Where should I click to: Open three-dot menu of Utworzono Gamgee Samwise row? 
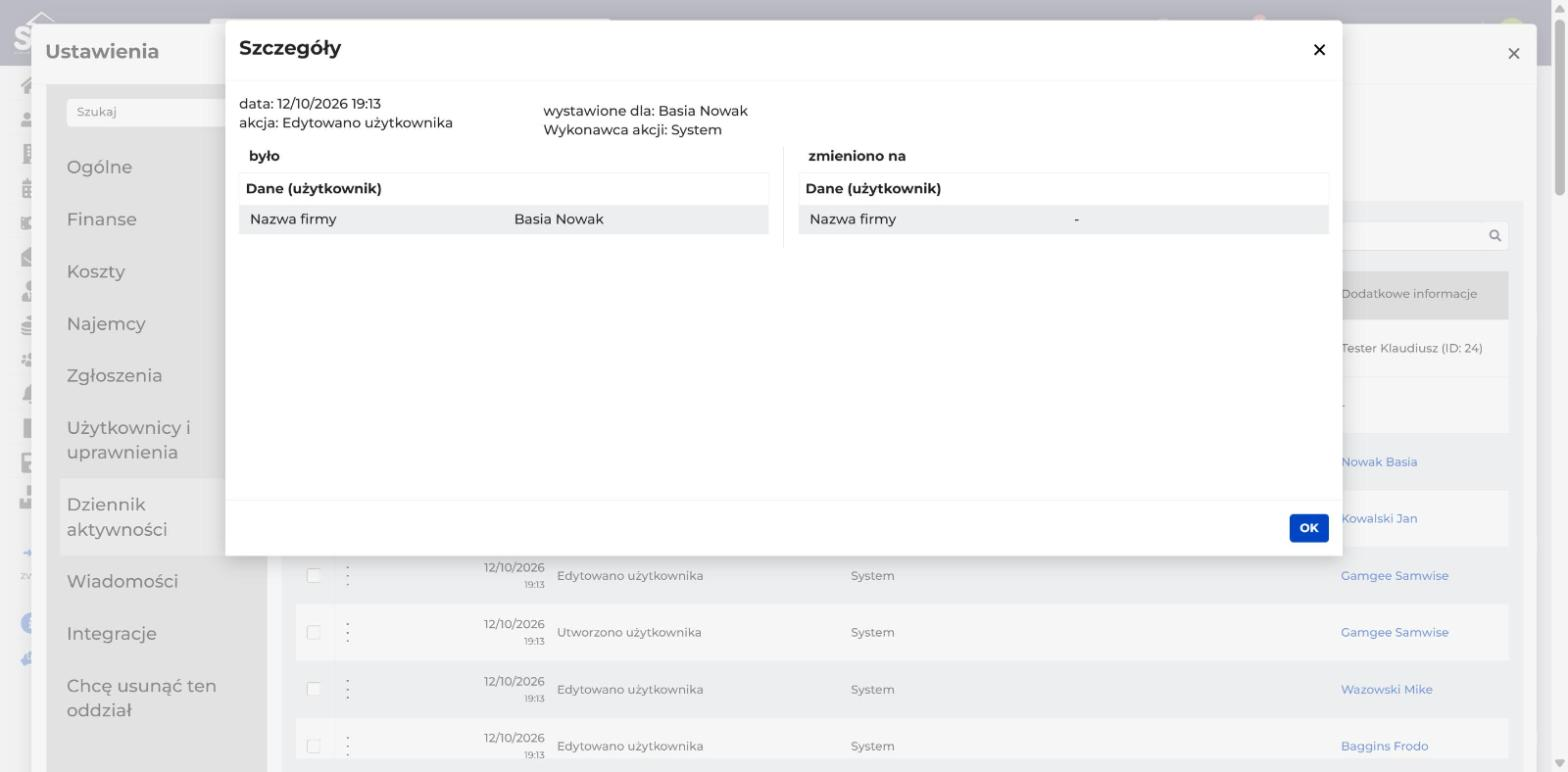(x=348, y=632)
